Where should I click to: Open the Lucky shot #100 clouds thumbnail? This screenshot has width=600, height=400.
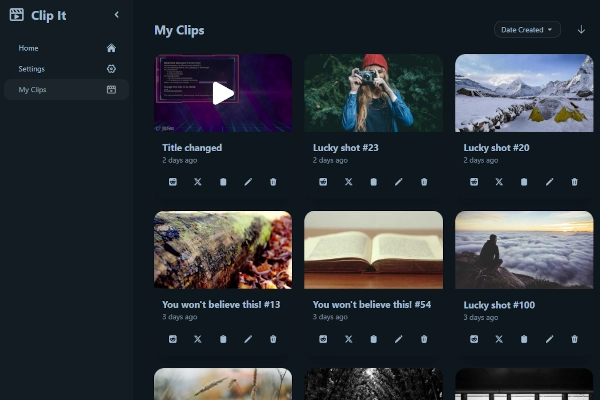click(524, 250)
